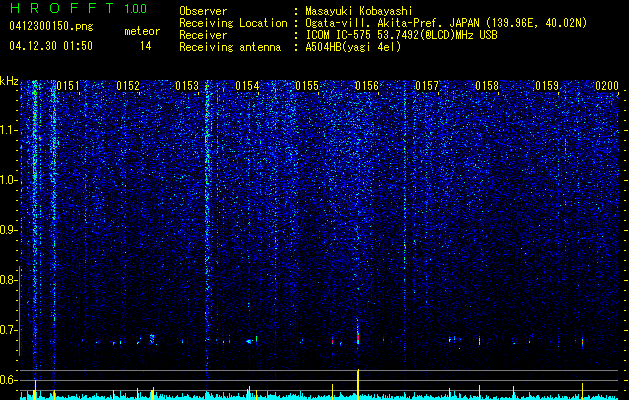
Task: Click the 0153 time marker
Action: pyautogui.click(x=187, y=86)
